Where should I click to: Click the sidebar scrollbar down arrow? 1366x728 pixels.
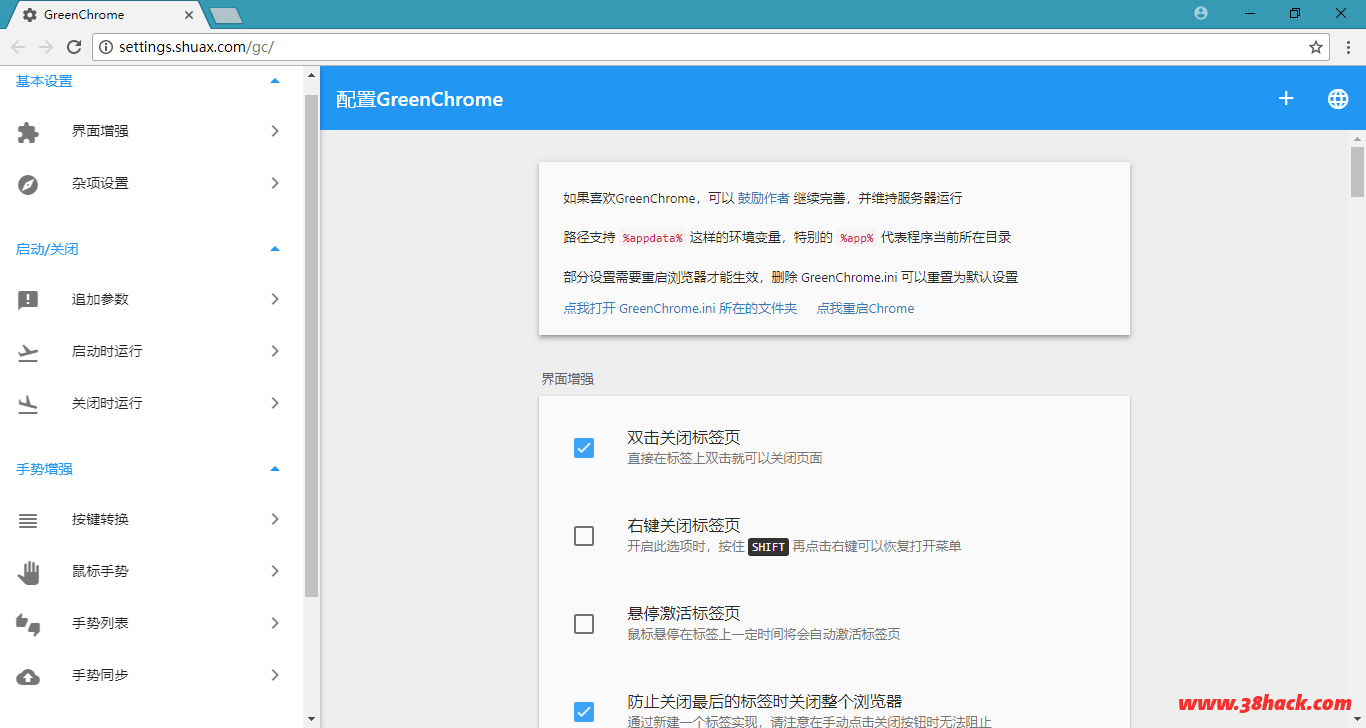(x=311, y=719)
